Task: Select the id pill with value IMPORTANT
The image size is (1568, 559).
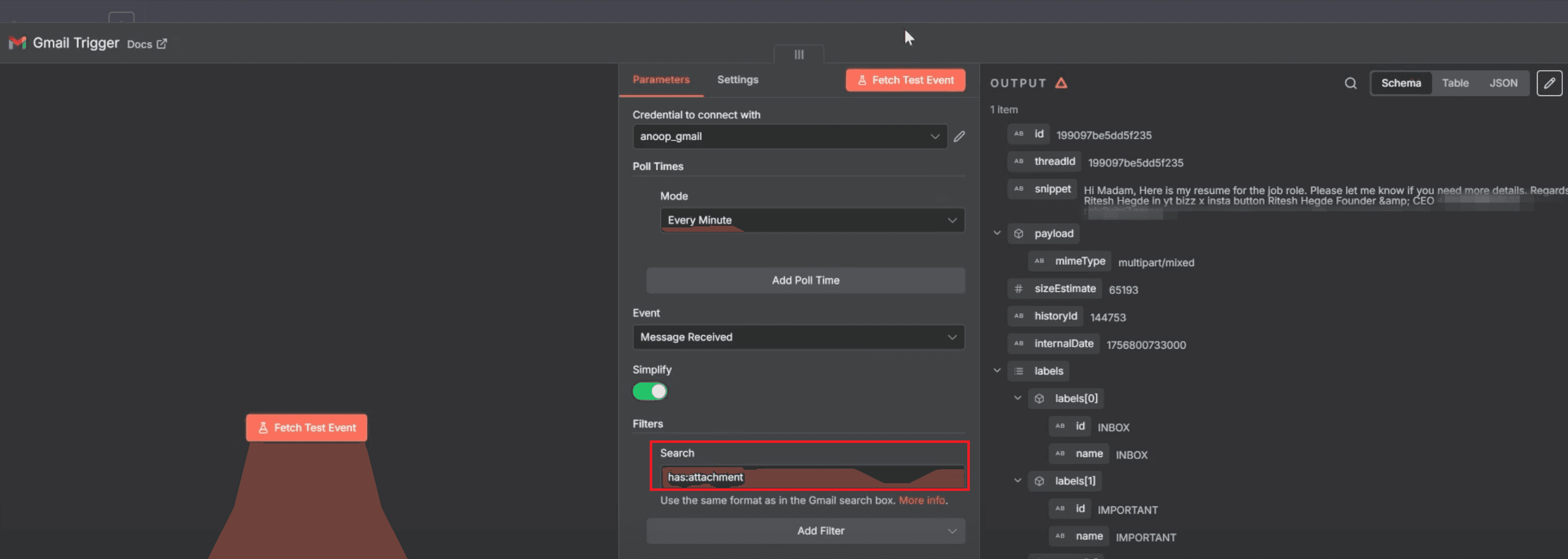Action: pyautogui.click(x=1070, y=508)
